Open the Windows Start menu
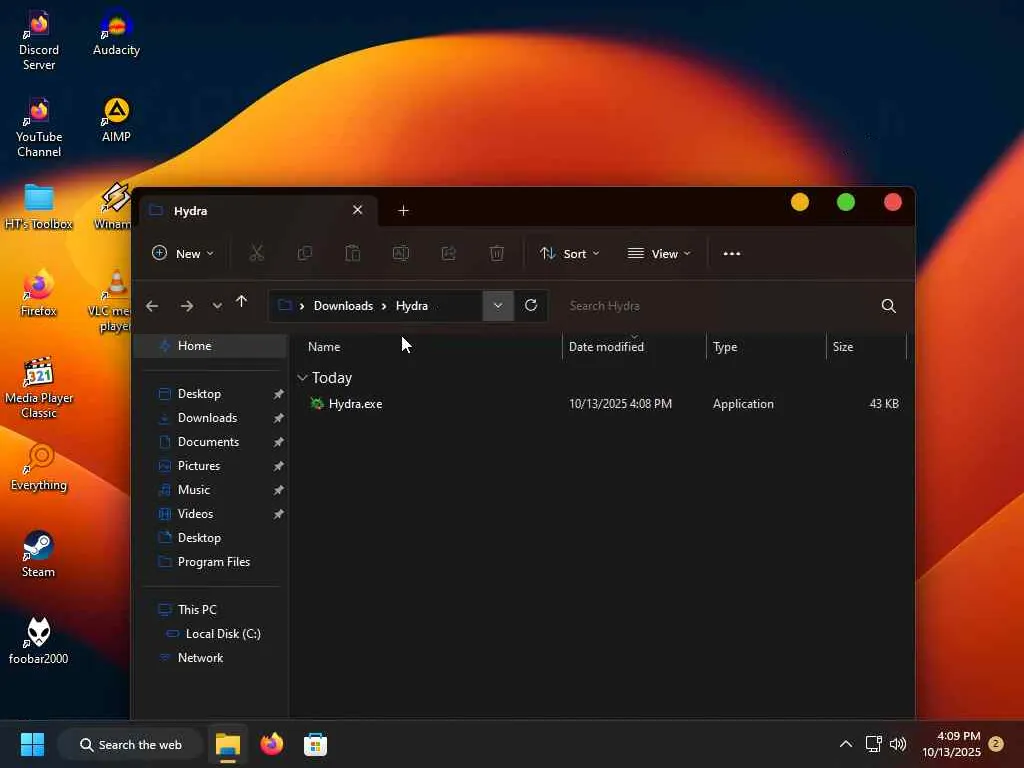 (x=32, y=744)
